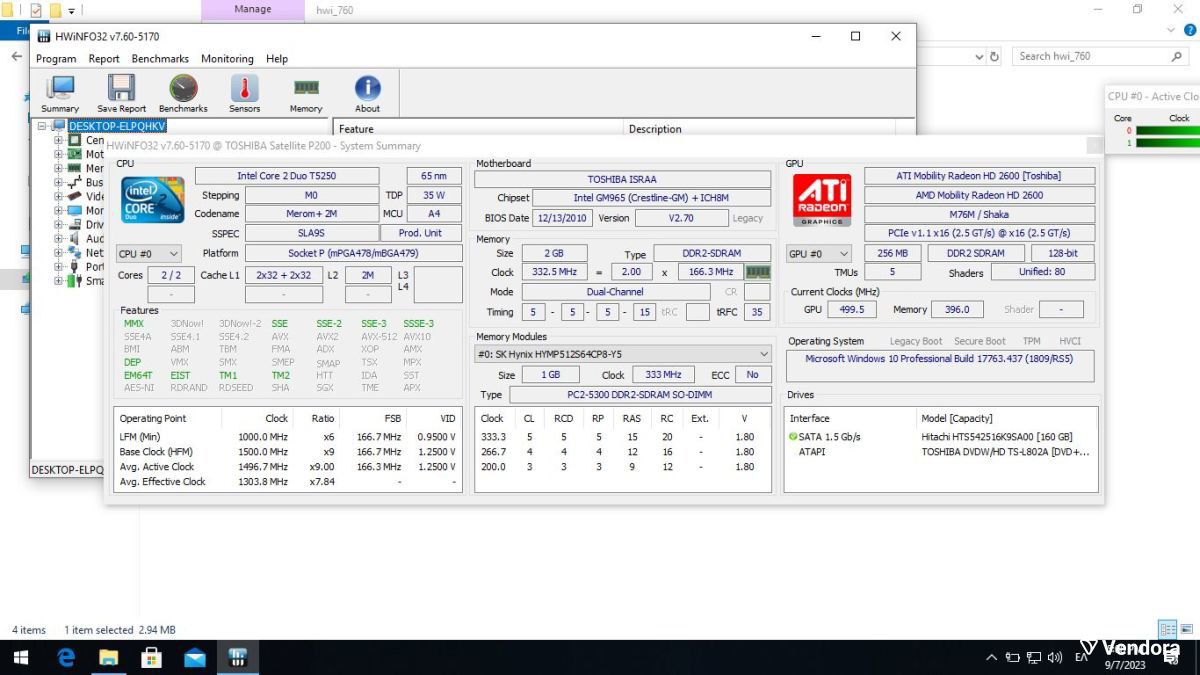The width and height of the screenshot is (1200, 675).
Task: Expand the Bus tree node
Action: [x=58, y=182]
